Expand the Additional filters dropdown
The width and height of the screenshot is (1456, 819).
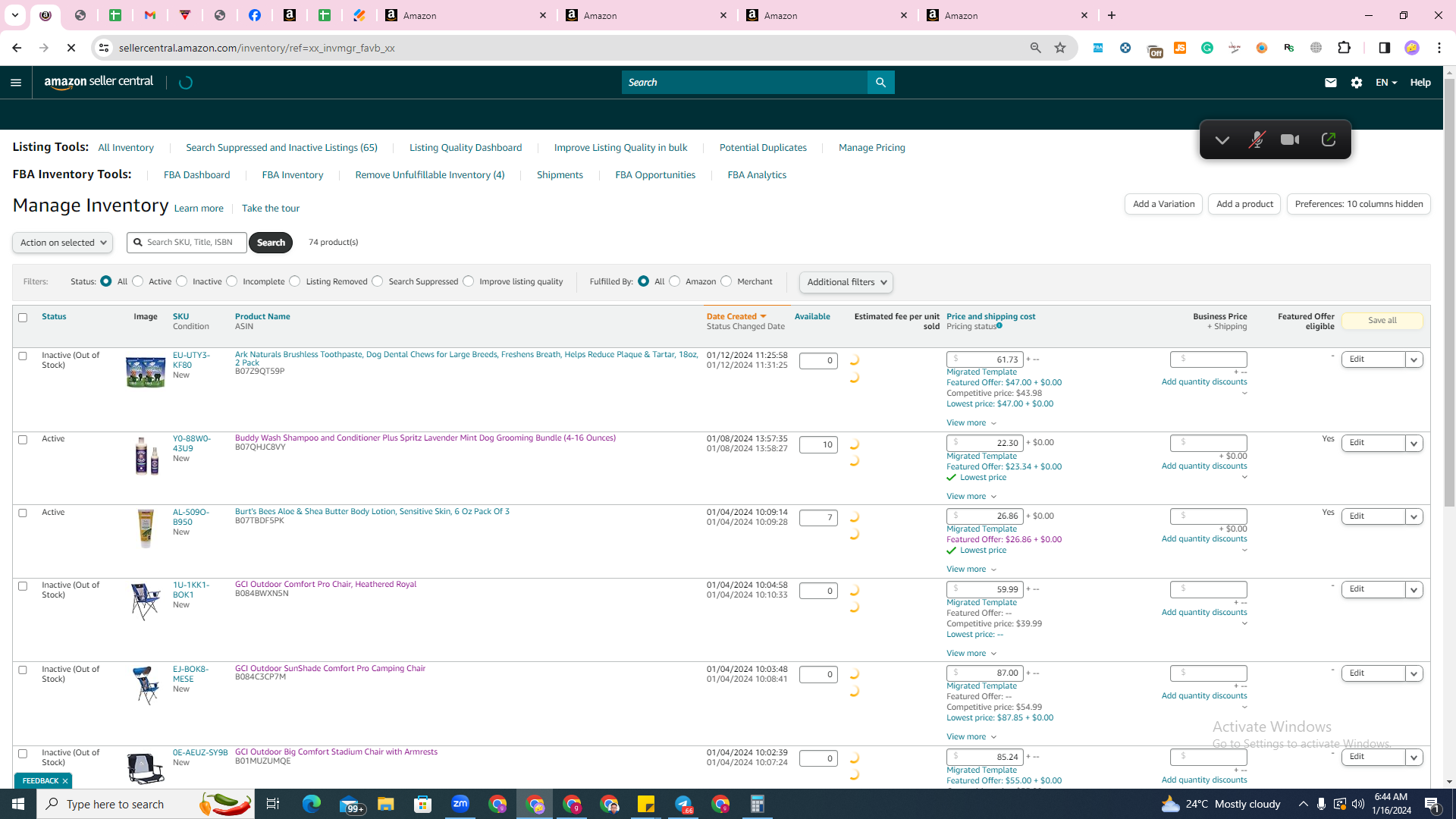846,282
